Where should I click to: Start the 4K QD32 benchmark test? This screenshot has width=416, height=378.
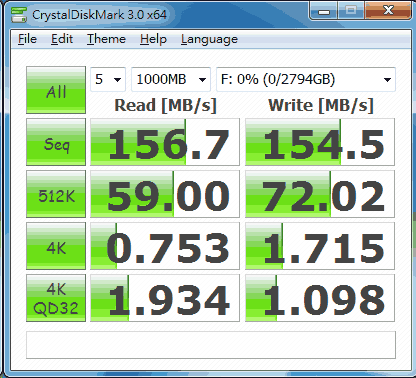coord(56,298)
